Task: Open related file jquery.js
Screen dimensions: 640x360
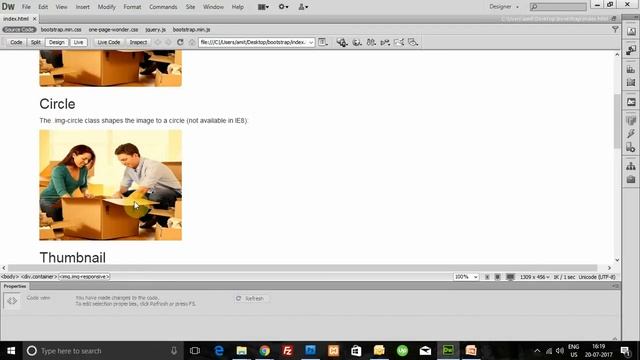Action: [x=156, y=30]
